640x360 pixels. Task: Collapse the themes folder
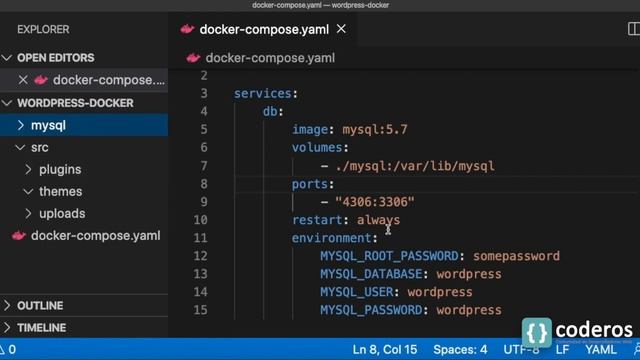28,191
